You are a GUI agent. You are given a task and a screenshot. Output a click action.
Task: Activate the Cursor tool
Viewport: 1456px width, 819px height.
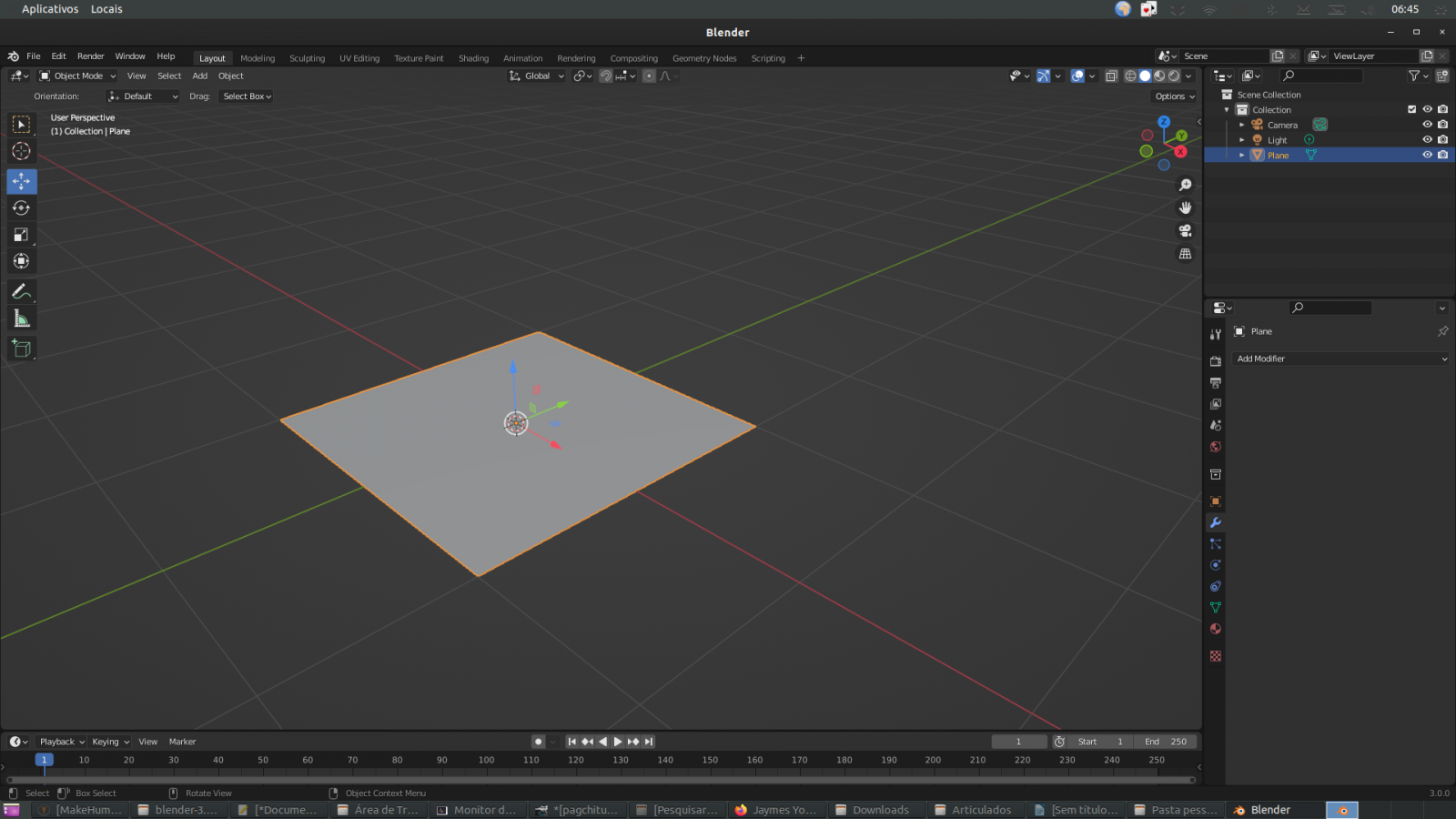[21, 151]
